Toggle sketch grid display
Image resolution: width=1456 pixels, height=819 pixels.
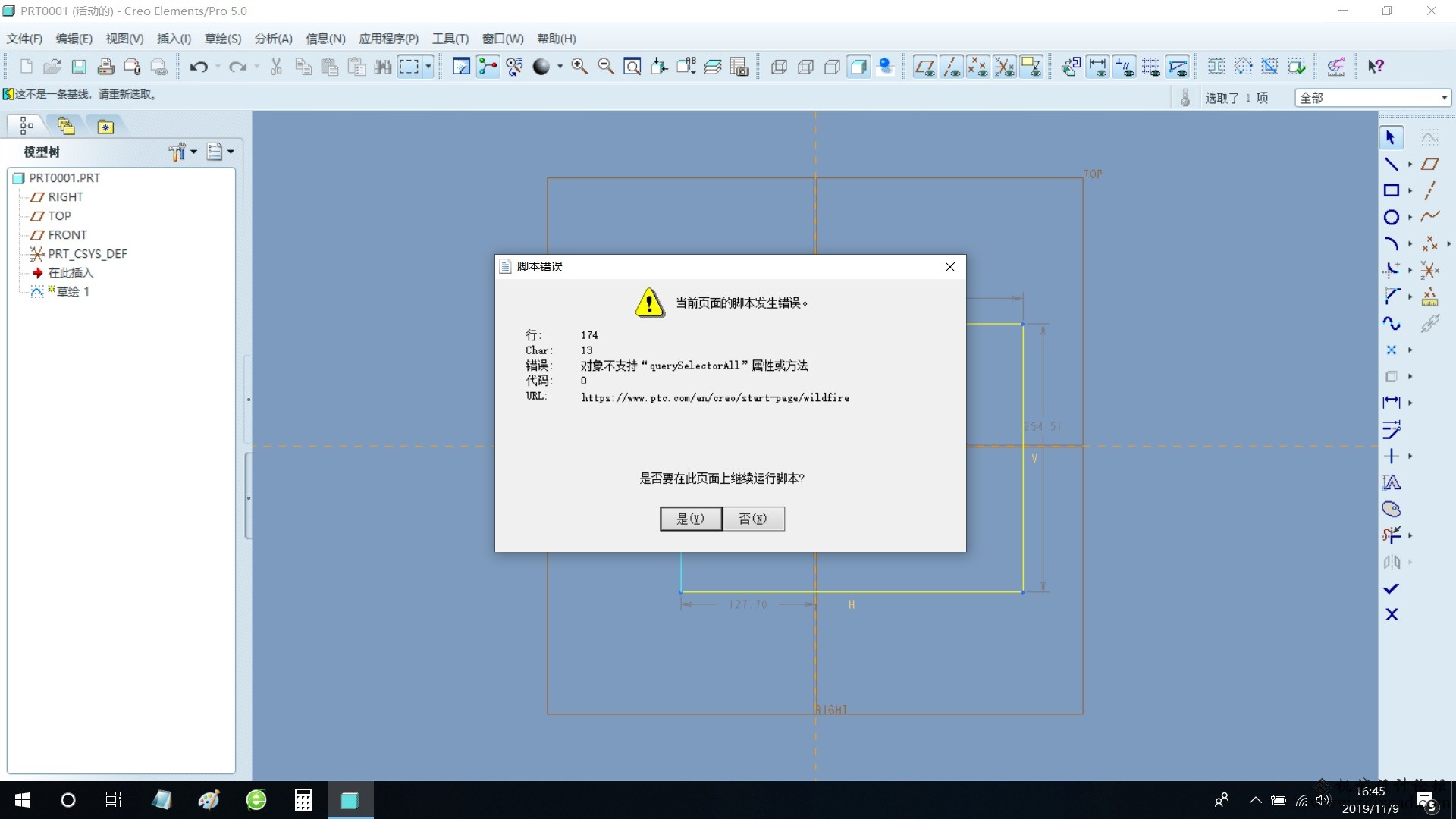click(1150, 67)
